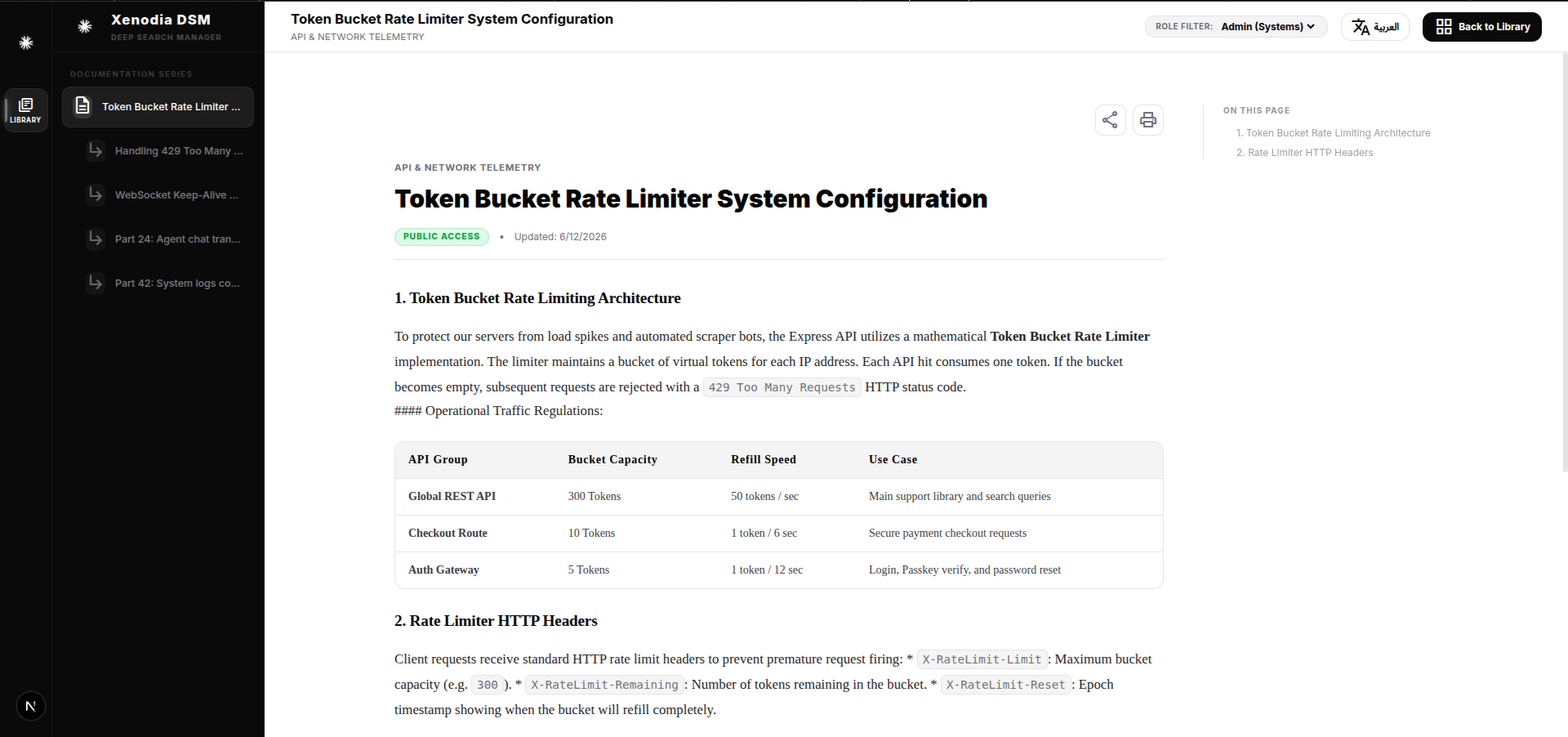Print the document using printer icon
Screen dimensions: 1568x737
[1147, 120]
